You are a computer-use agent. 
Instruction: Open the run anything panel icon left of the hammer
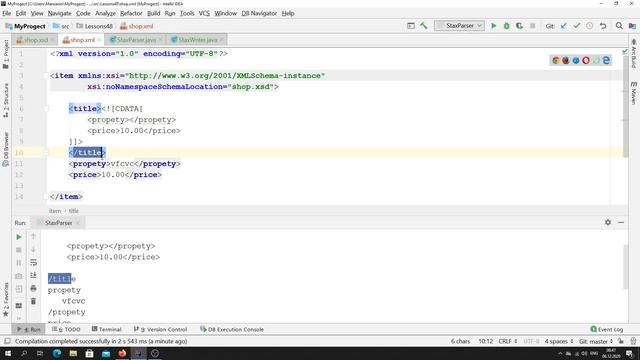coord(411,26)
